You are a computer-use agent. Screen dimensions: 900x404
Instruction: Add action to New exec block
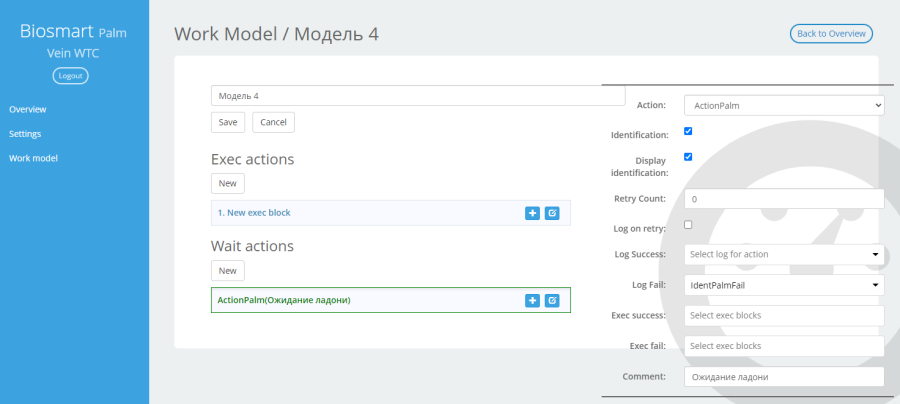533,213
